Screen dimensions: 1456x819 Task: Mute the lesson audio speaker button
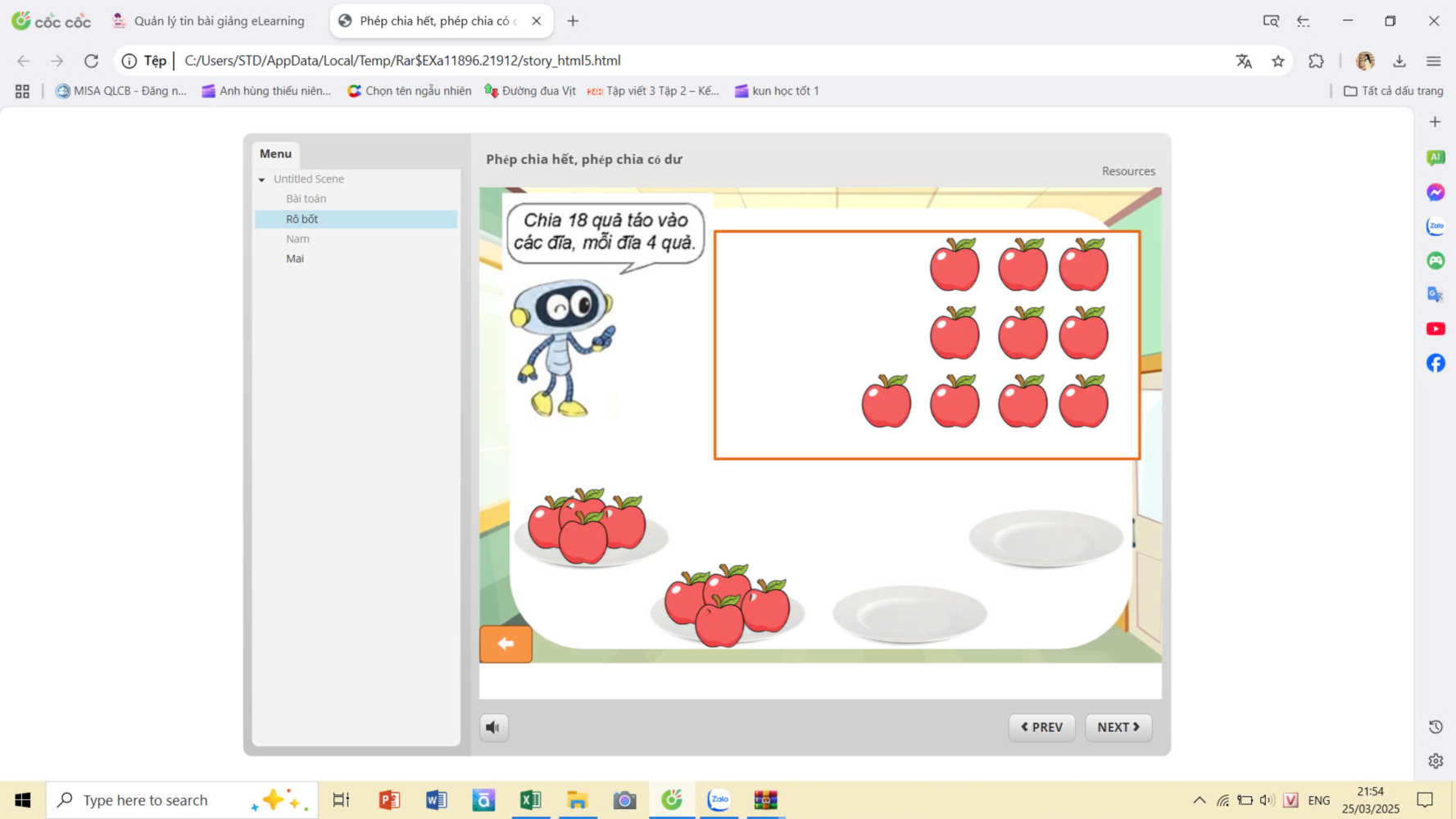tap(493, 727)
